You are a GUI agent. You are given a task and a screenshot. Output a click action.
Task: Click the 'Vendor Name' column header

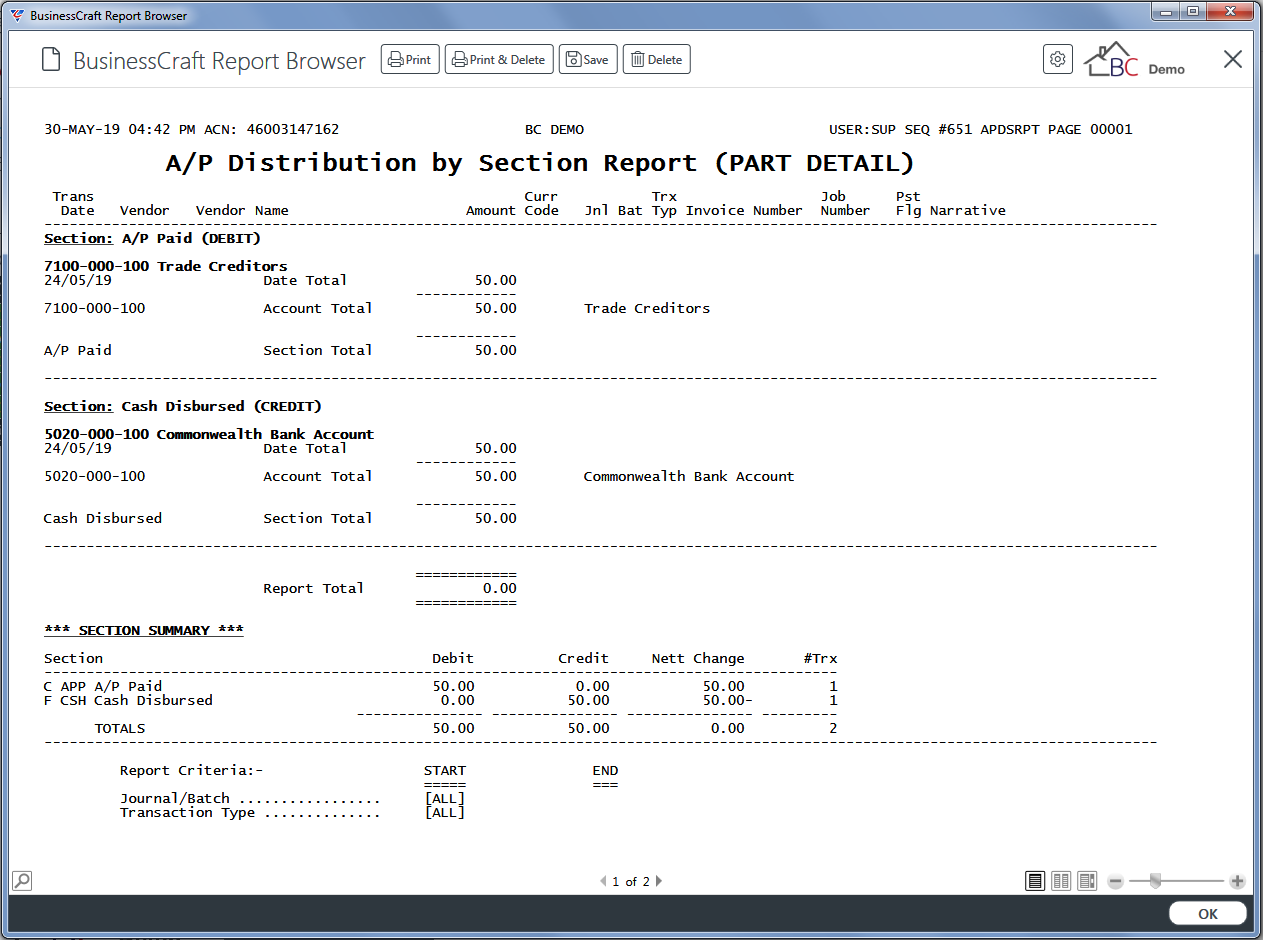pyautogui.click(x=242, y=210)
